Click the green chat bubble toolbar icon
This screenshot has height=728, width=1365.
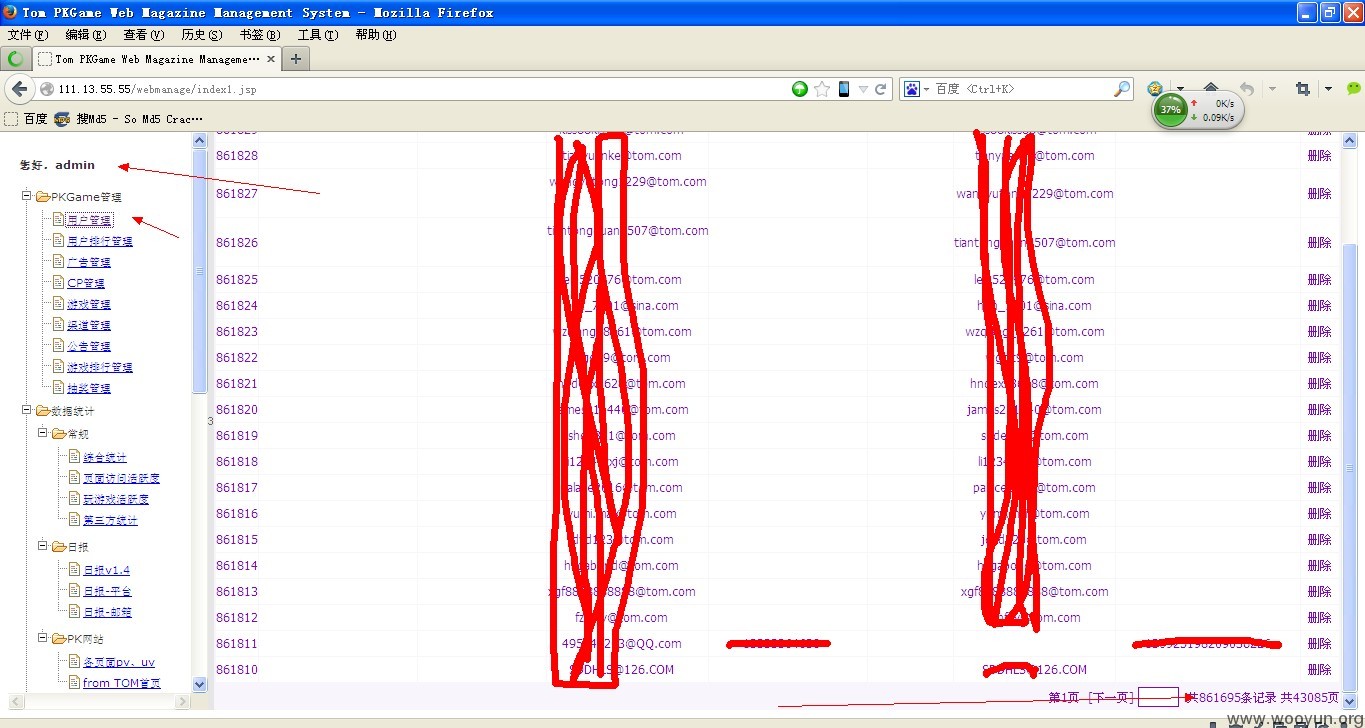coord(1354,89)
